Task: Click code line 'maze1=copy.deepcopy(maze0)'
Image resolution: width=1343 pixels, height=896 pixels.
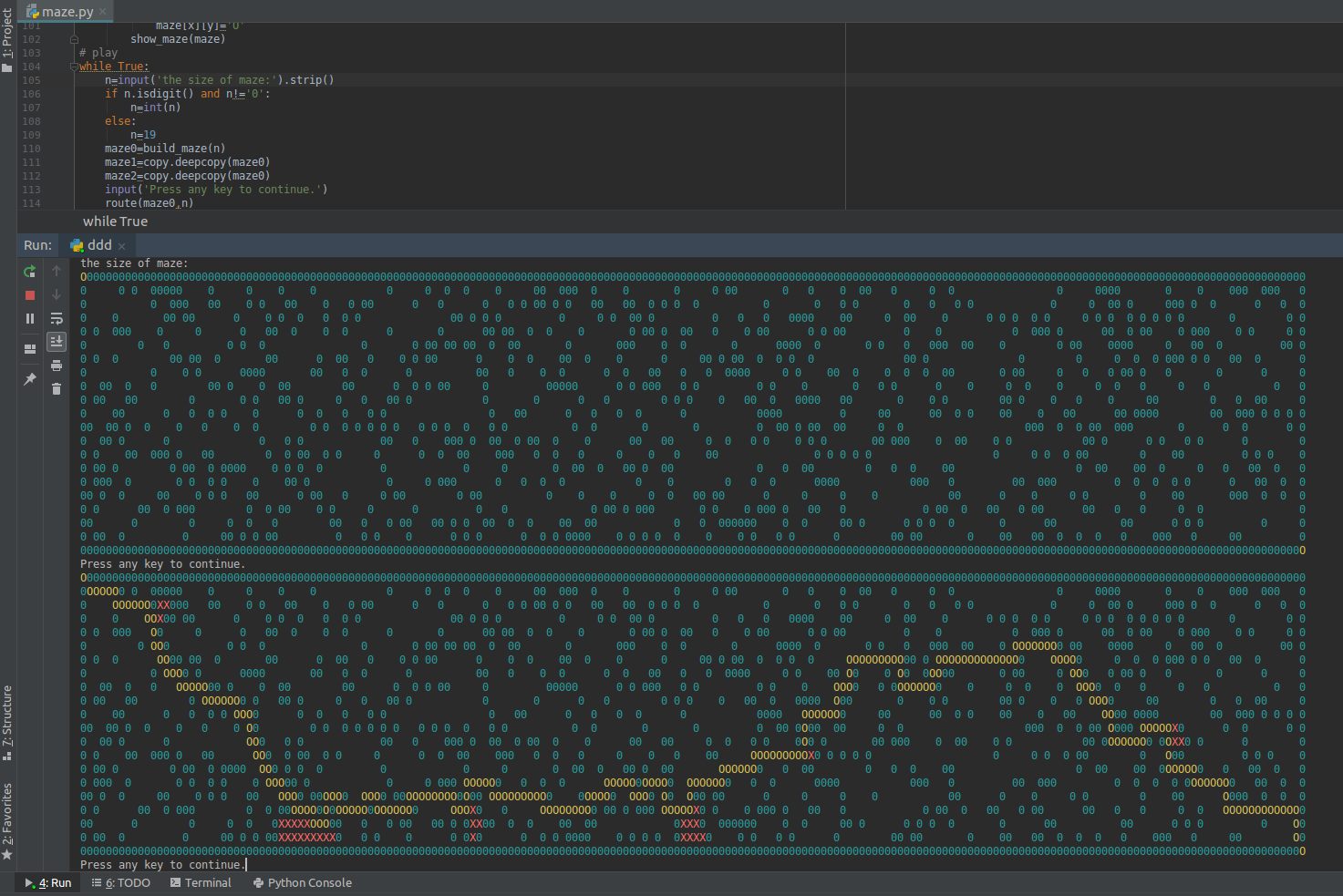Action: [x=188, y=162]
